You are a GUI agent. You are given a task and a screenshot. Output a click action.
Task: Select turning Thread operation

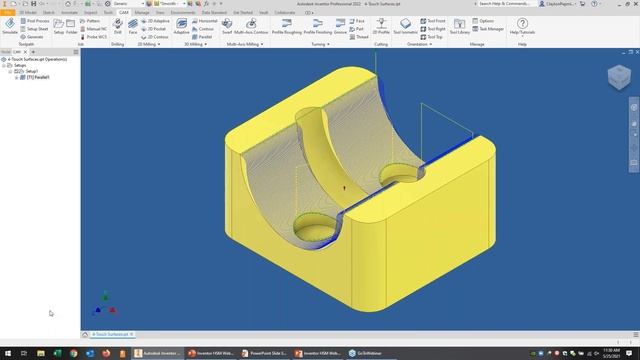point(359,37)
